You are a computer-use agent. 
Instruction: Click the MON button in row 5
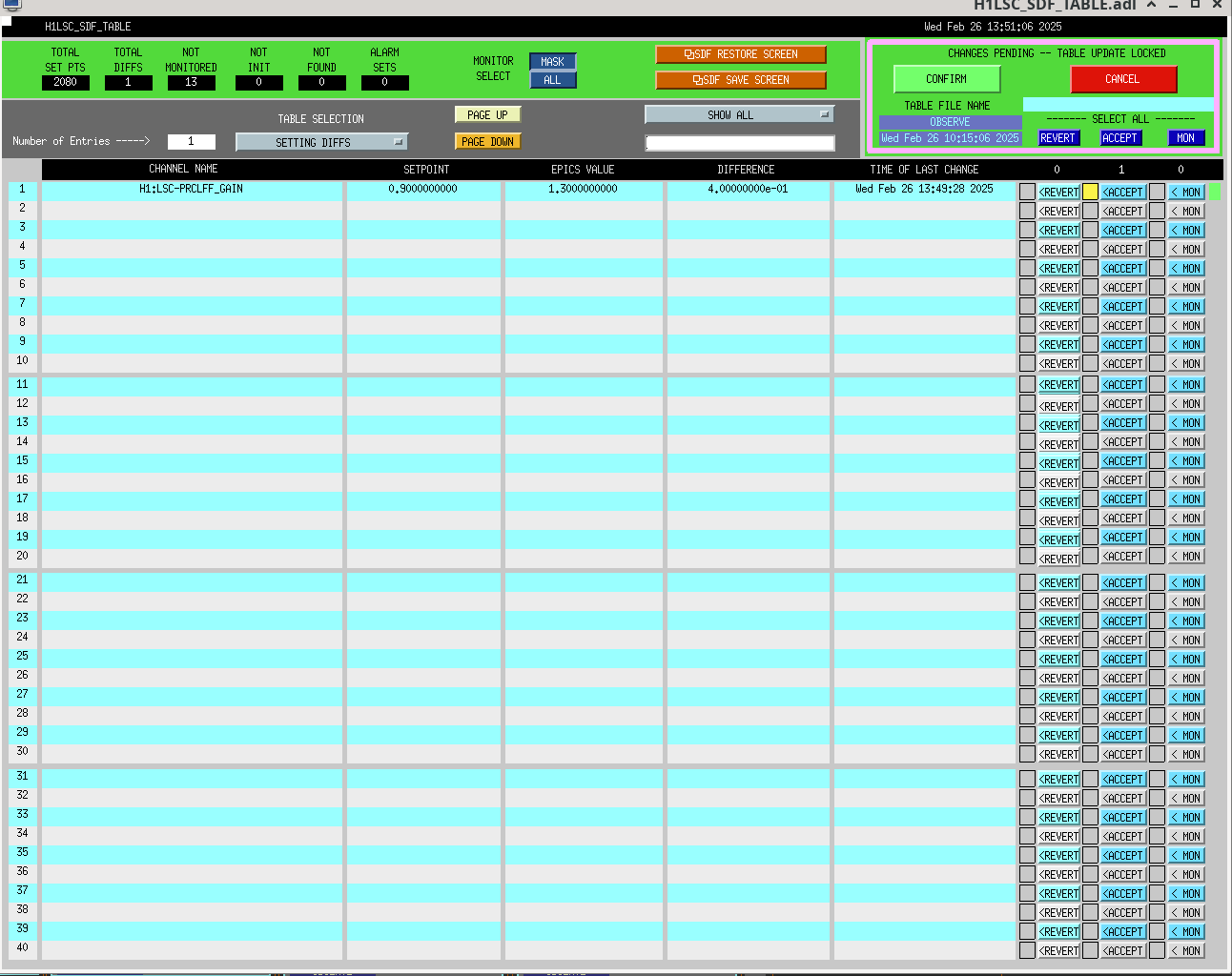click(x=1187, y=268)
